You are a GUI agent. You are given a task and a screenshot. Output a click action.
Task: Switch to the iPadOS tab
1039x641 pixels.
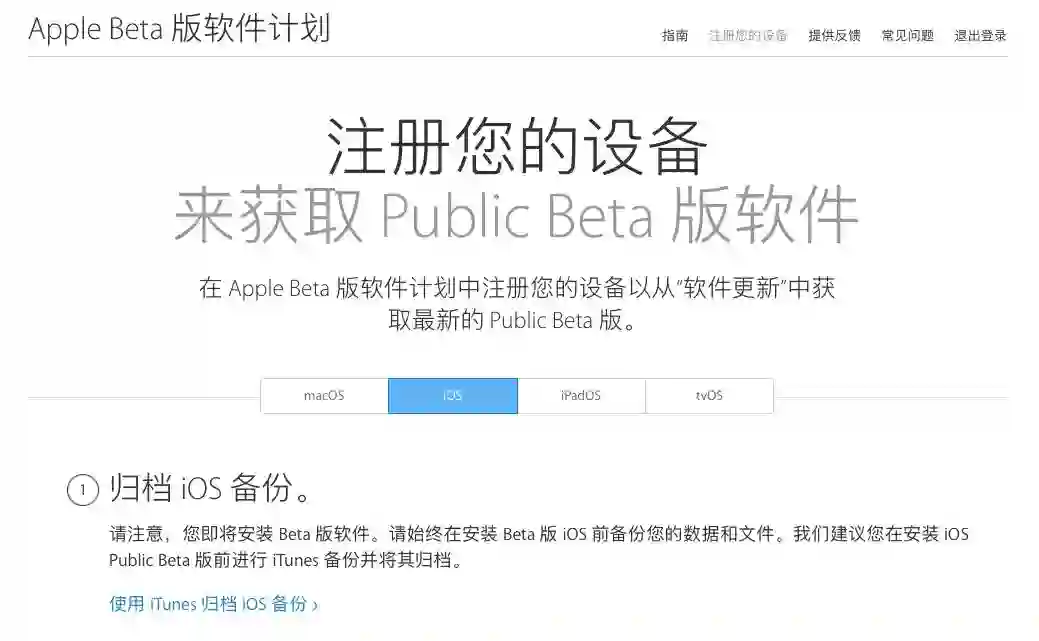(x=581, y=396)
